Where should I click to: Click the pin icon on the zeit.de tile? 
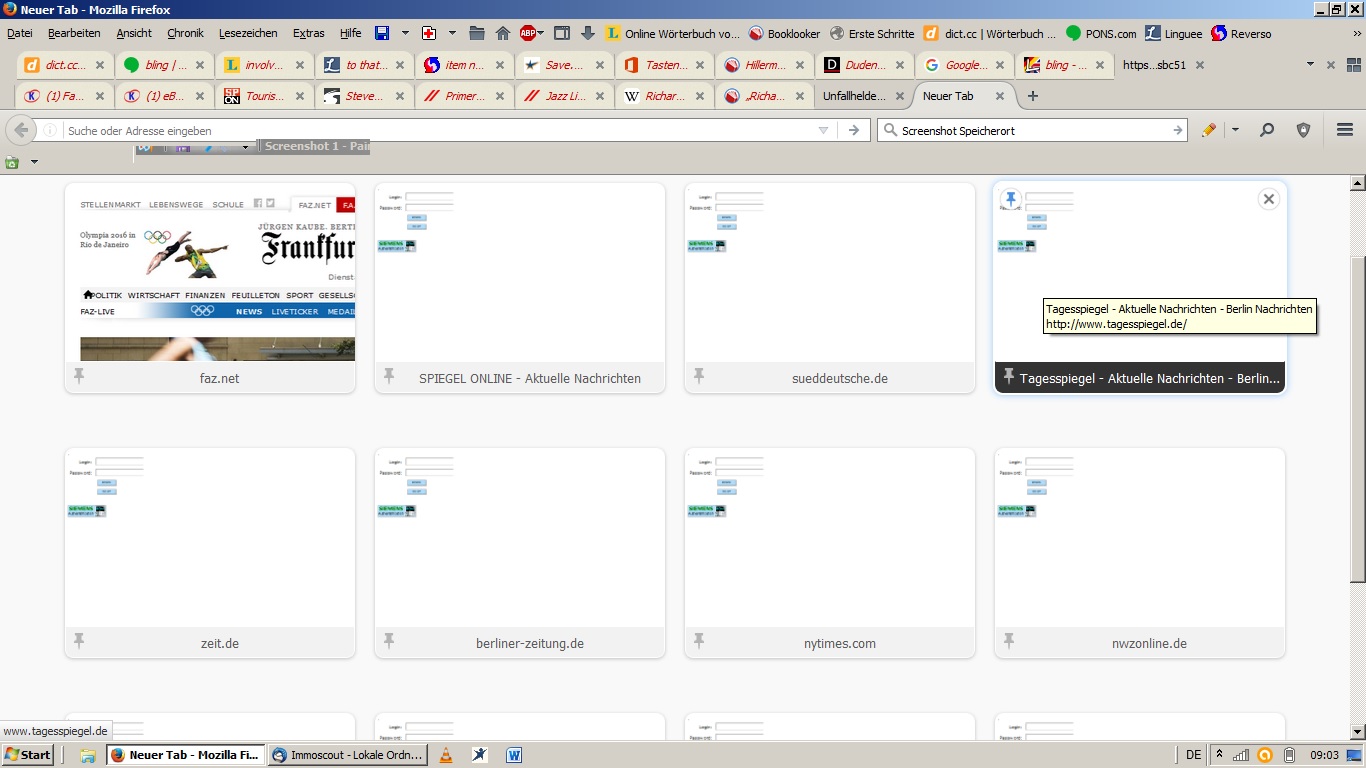pyautogui.click(x=79, y=641)
